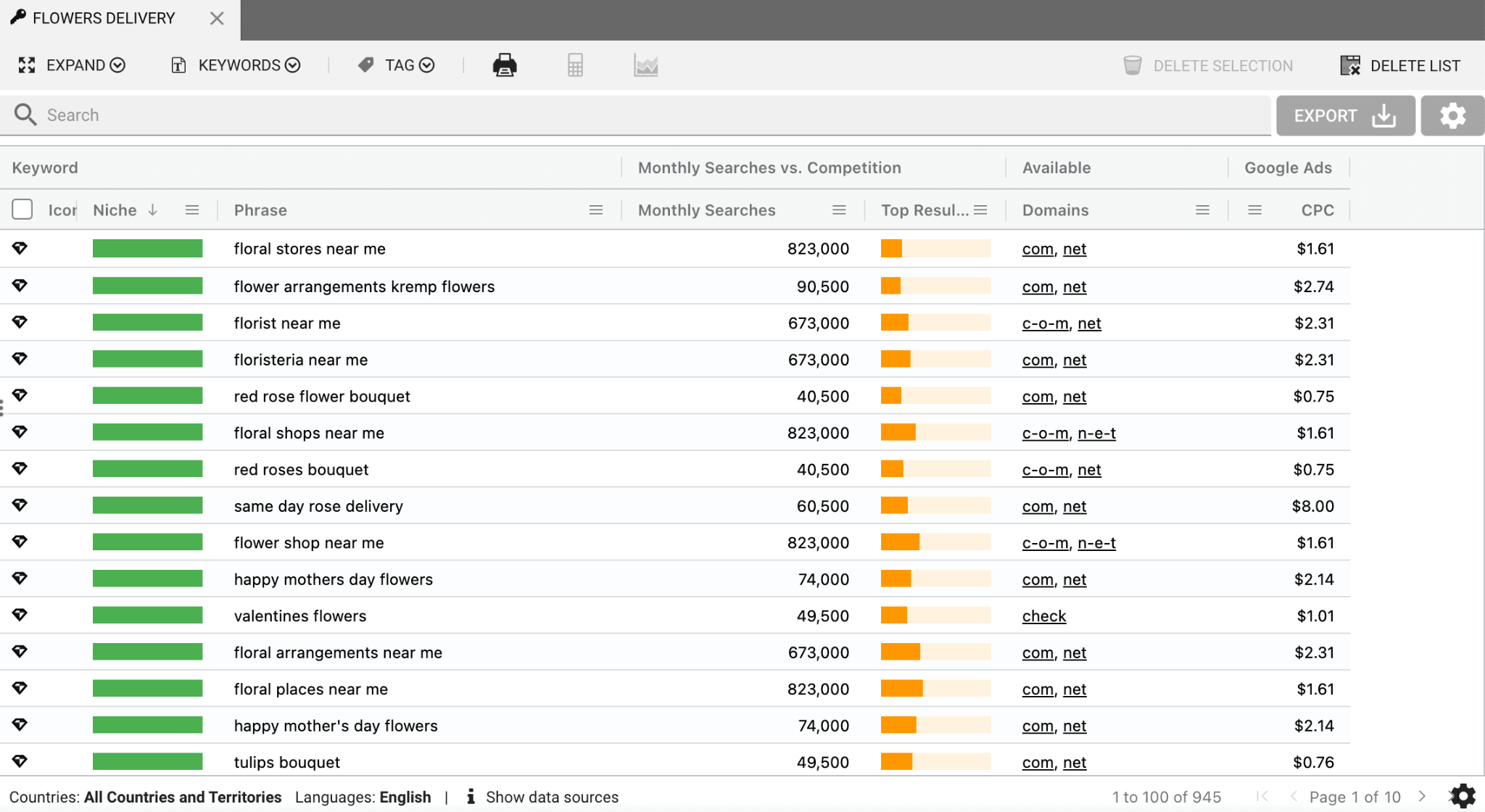The width and height of the screenshot is (1485, 812).
Task: Click the Niche column sort arrow
Action: (152, 210)
